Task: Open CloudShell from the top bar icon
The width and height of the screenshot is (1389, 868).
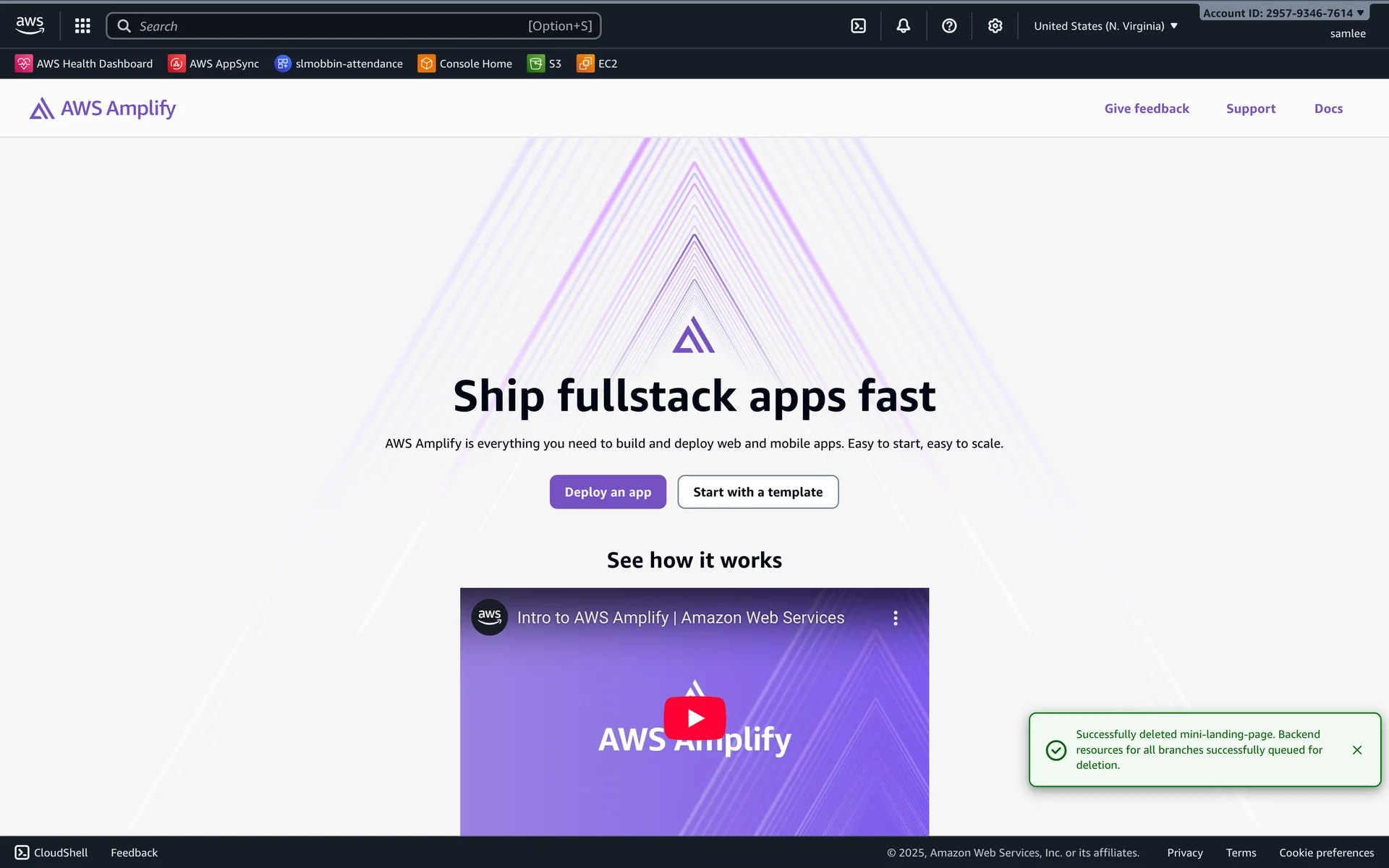Action: point(858,26)
